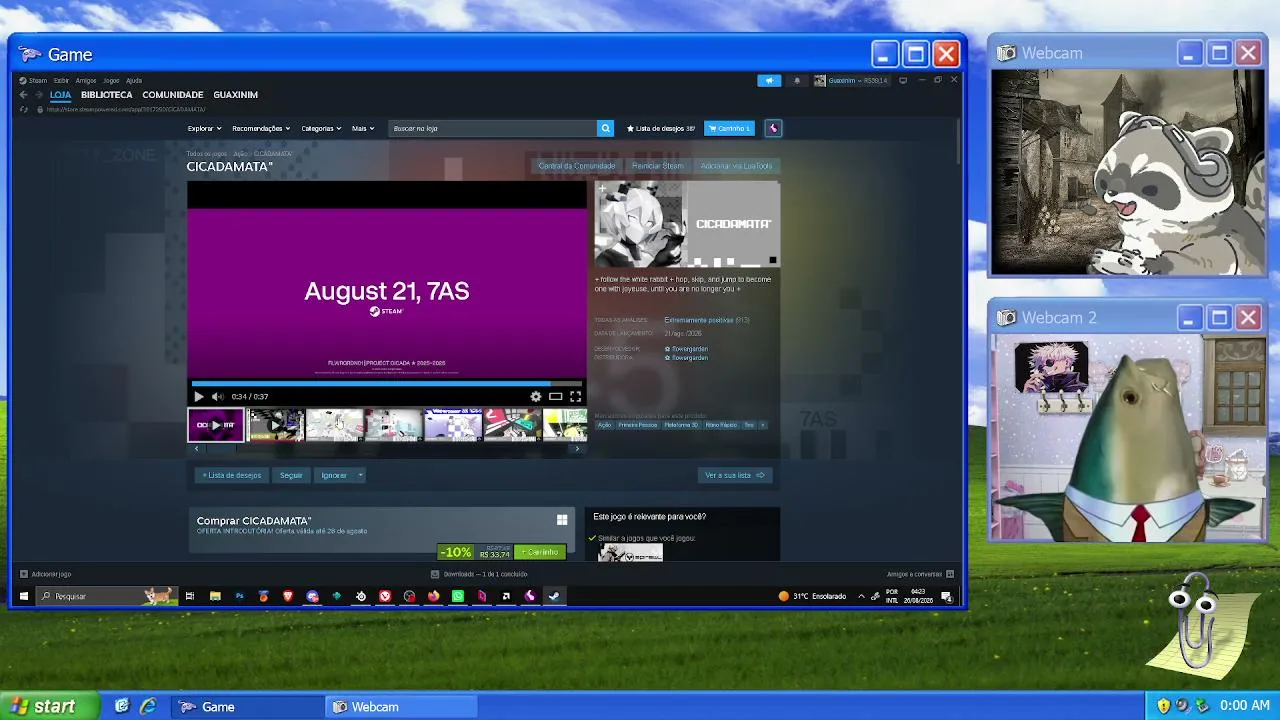Open Amigos e conversas panel
This screenshot has height=720, width=1280.
(920, 574)
